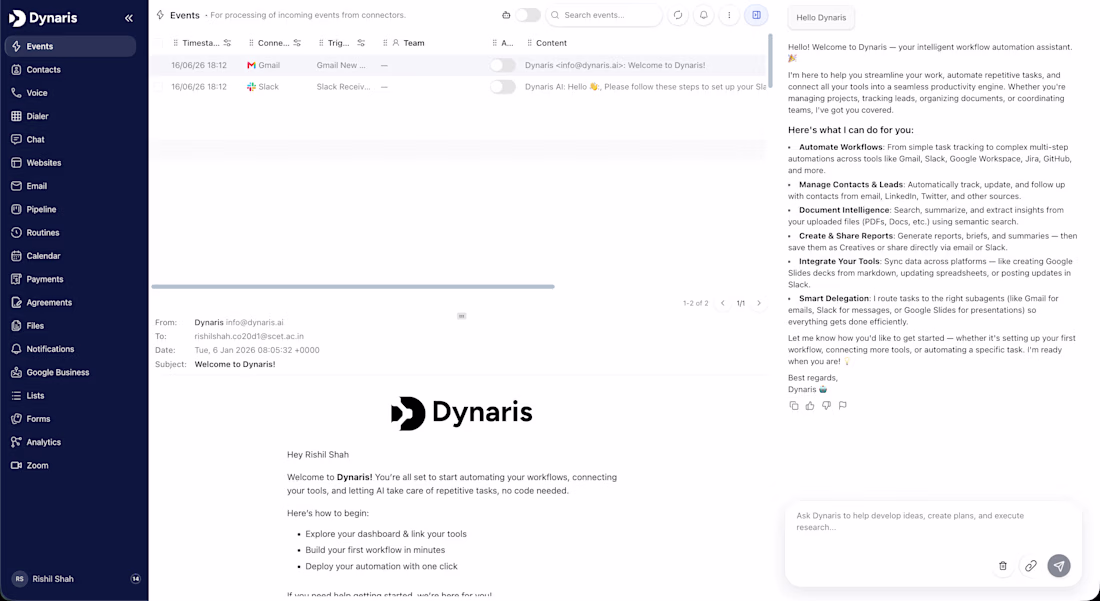This screenshot has width=1100, height=601.
Task: Open the Rishil Shah user profile
Action: click(43, 579)
